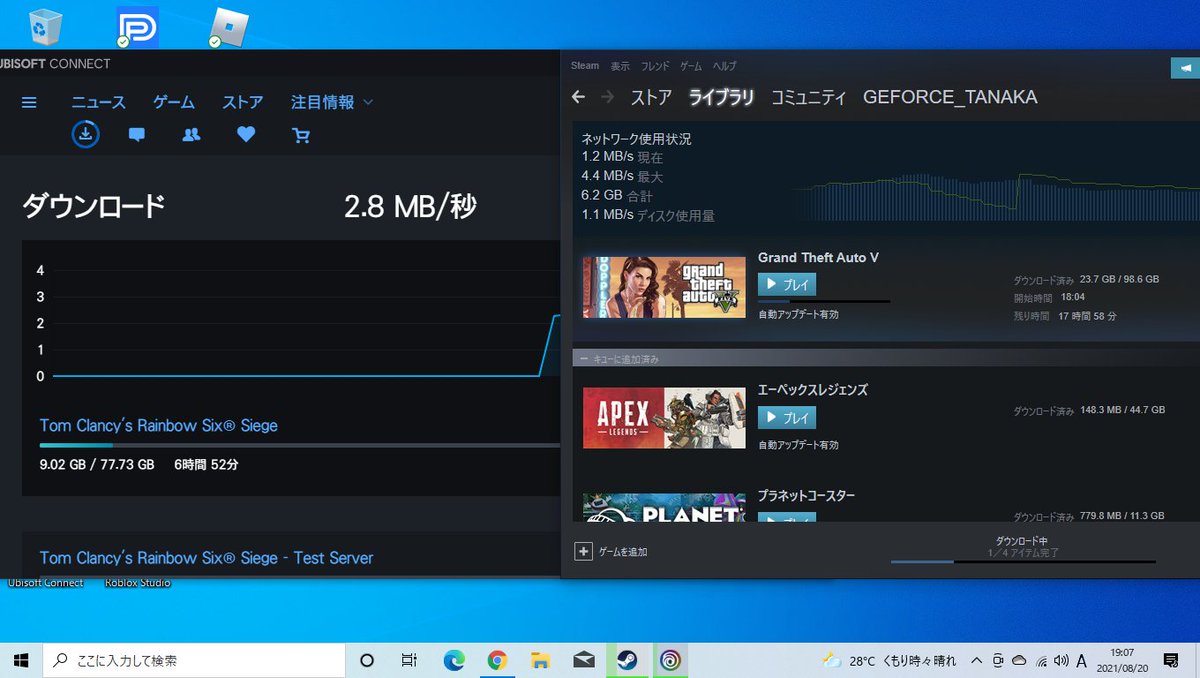Click IME indicator A in system tray
1200x678 pixels.
(1082, 660)
